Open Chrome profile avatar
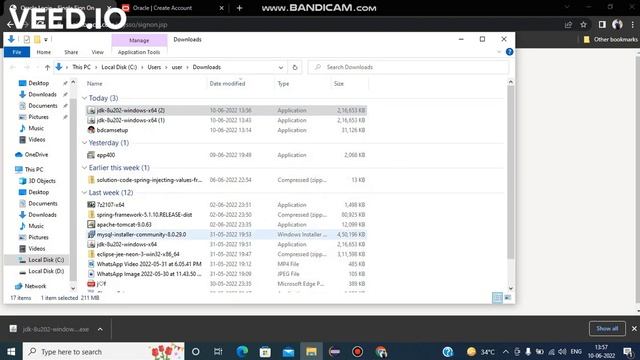This screenshot has height=360, width=640. (617, 25)
